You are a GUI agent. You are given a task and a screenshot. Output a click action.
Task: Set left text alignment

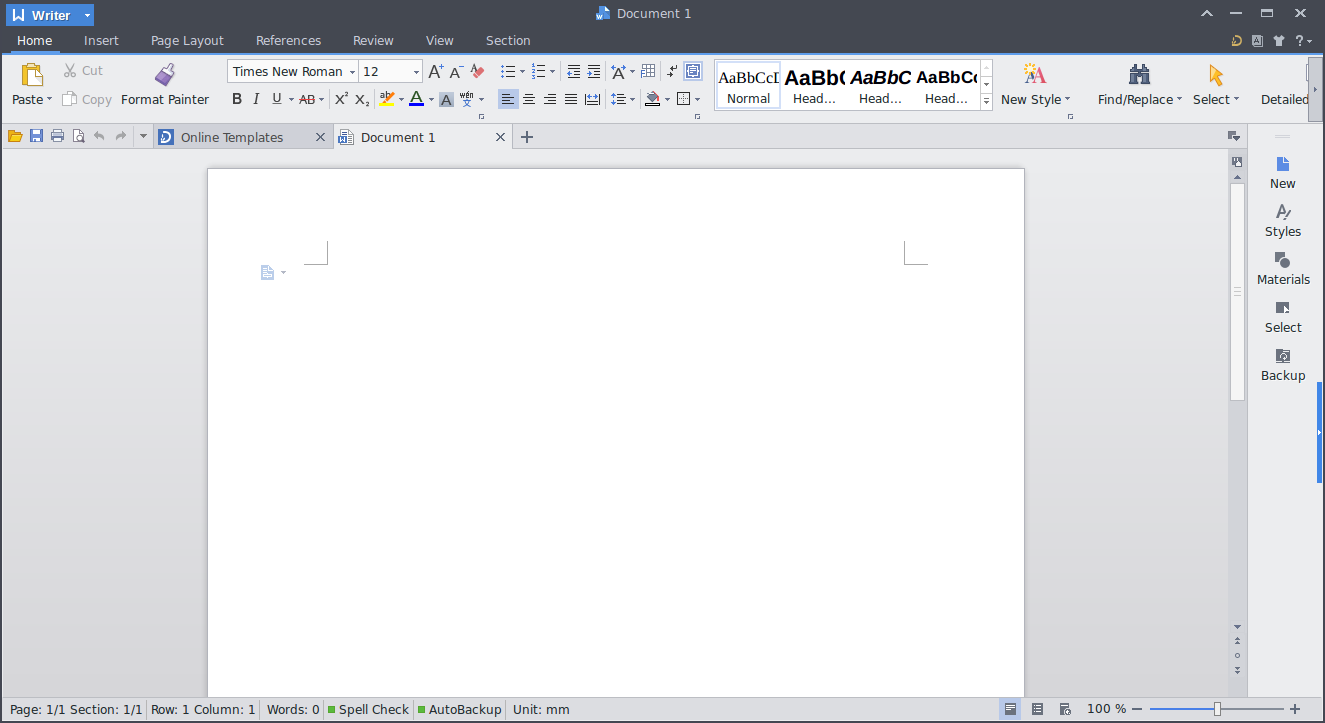(x=508, y=99)
